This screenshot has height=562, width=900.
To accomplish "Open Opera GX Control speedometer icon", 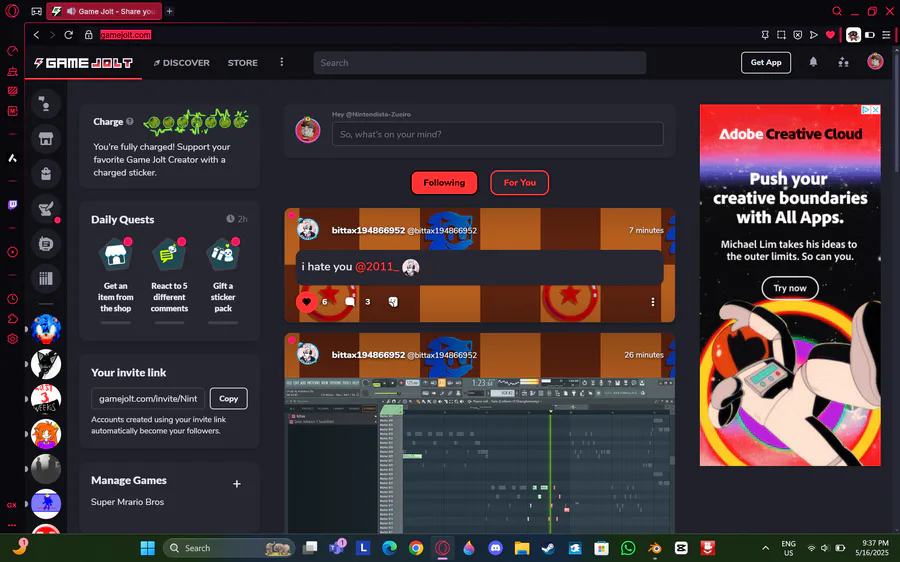I will coord(12,51).
